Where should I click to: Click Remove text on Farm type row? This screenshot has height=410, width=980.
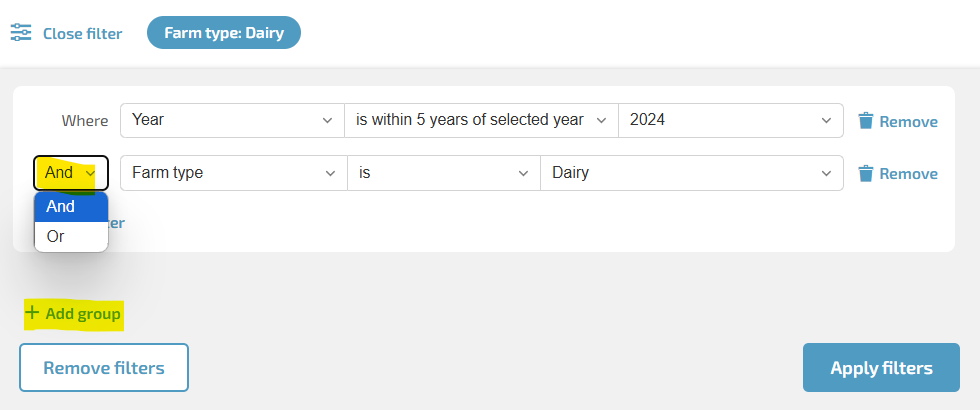pos(908,174)
